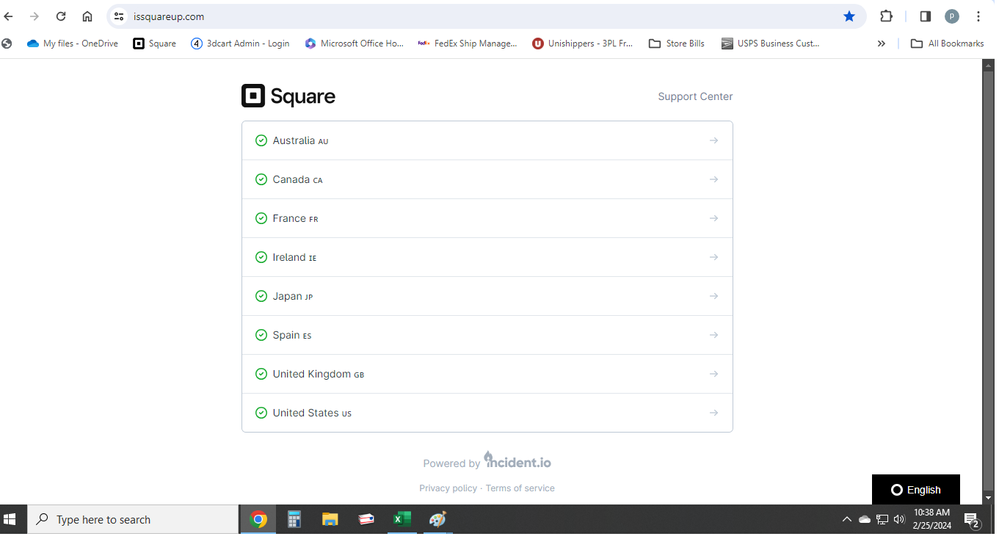Open the All Bookmarks folder

[947, 44]
